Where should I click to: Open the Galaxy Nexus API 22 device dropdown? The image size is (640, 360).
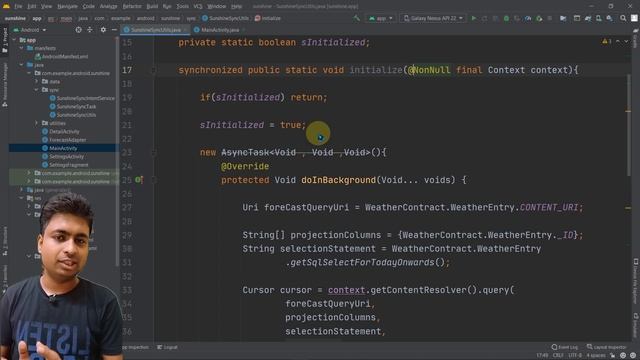[x=433, y=18]
